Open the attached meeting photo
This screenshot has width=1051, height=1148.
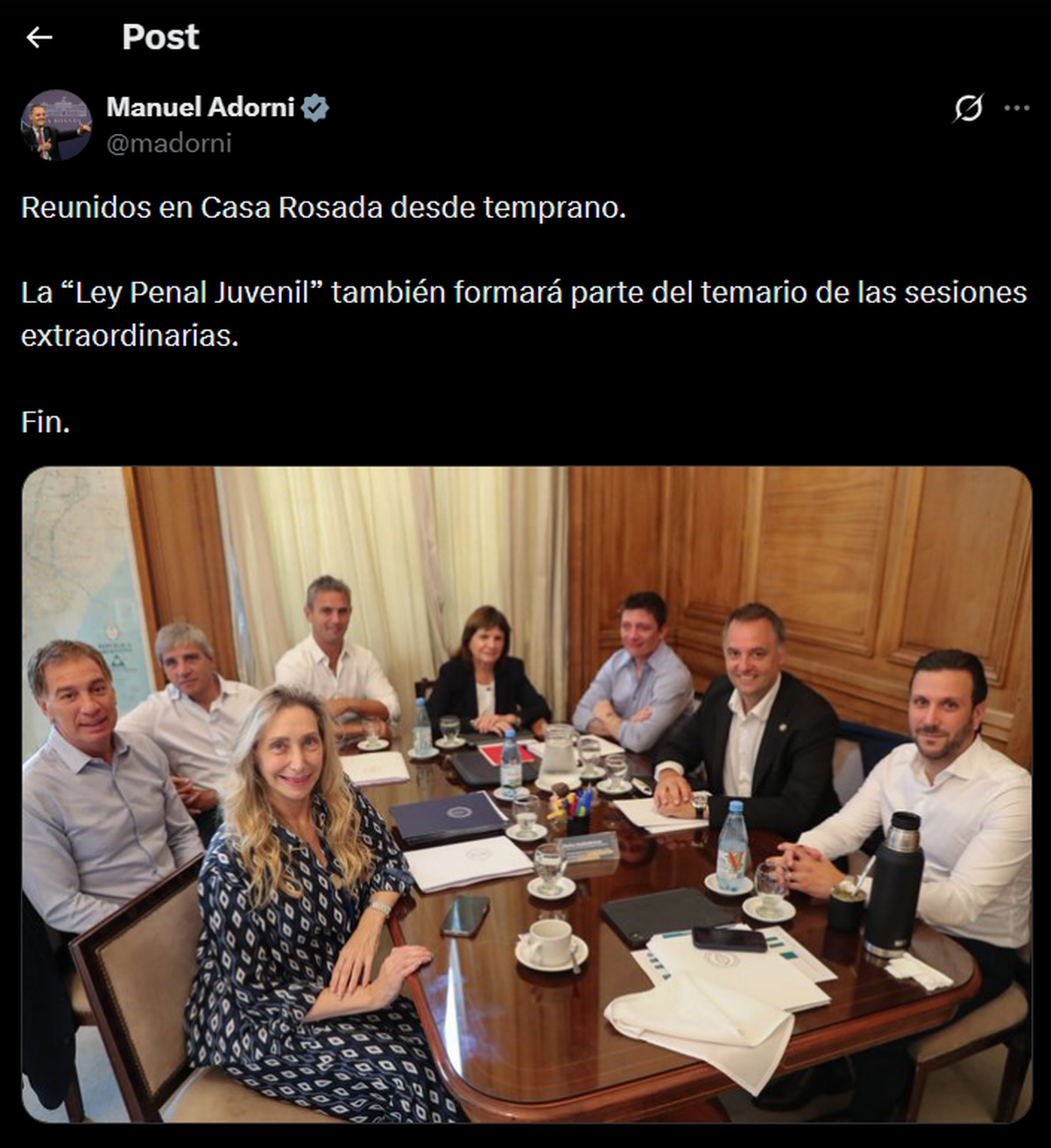coord(526,794)
